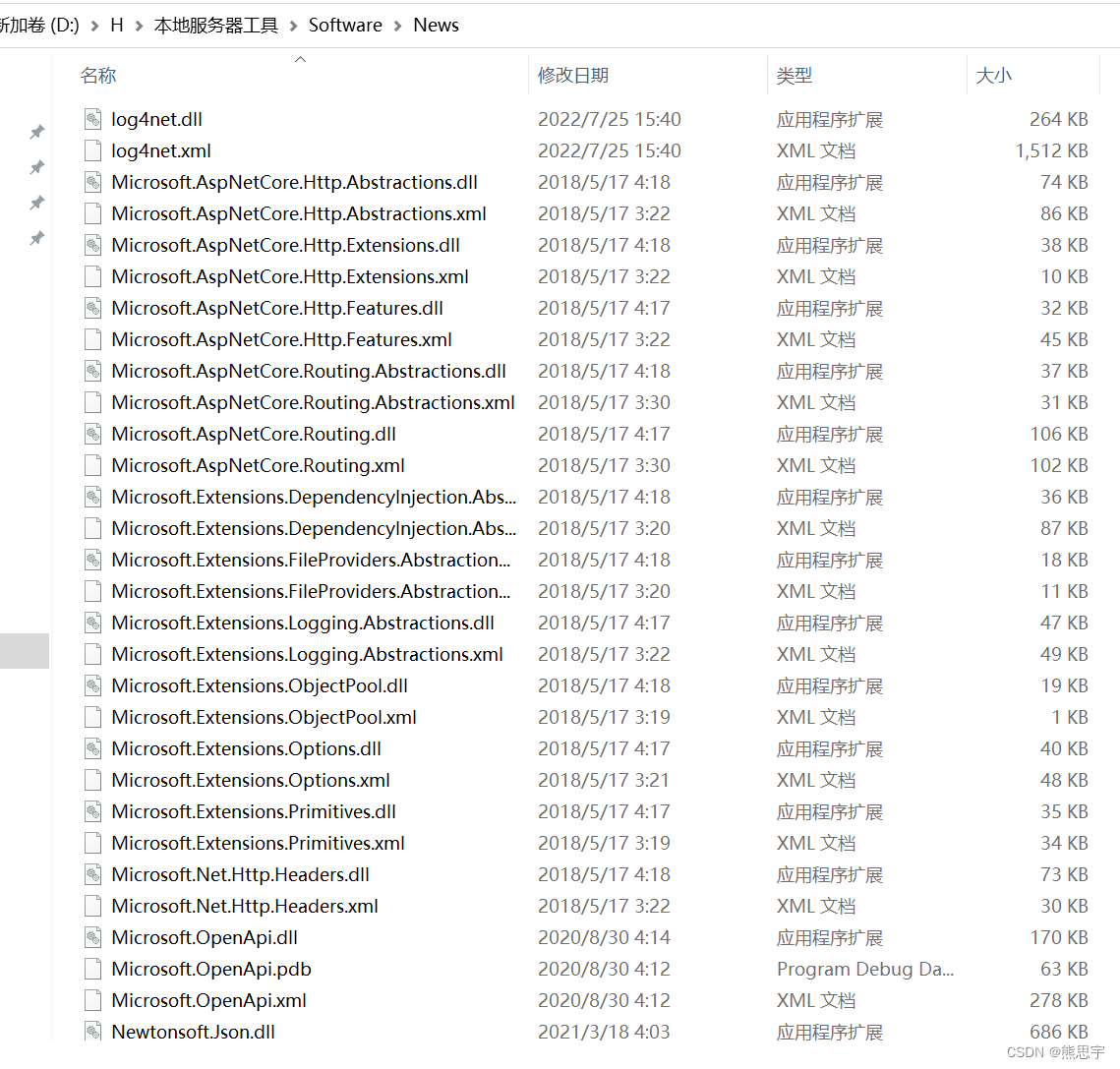Click icon of Microsoft.OpenApi.pdb
1120x1069 pixels.
pos(92,969)
